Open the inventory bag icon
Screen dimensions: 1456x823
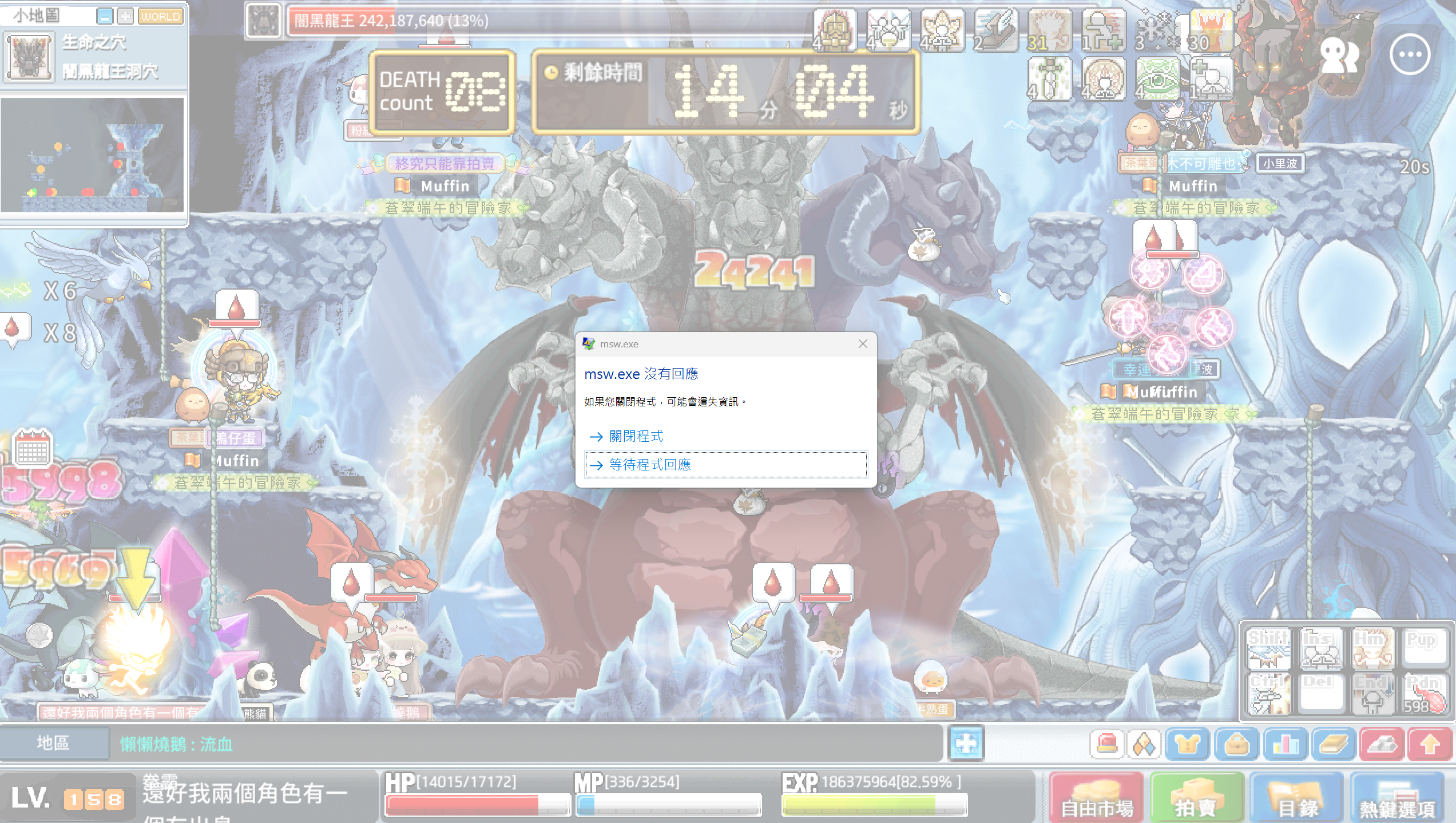tap(1236, 744)
